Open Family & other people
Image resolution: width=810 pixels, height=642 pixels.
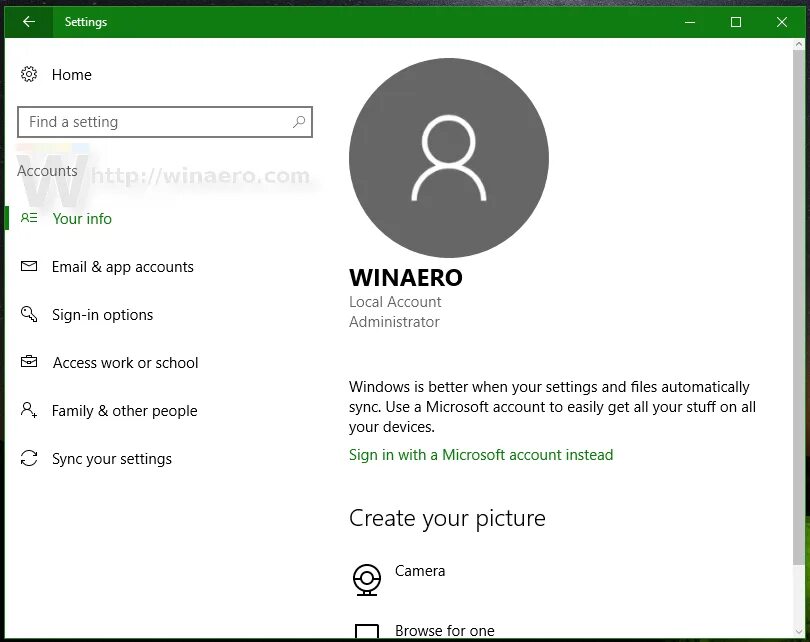pos(124,411)
